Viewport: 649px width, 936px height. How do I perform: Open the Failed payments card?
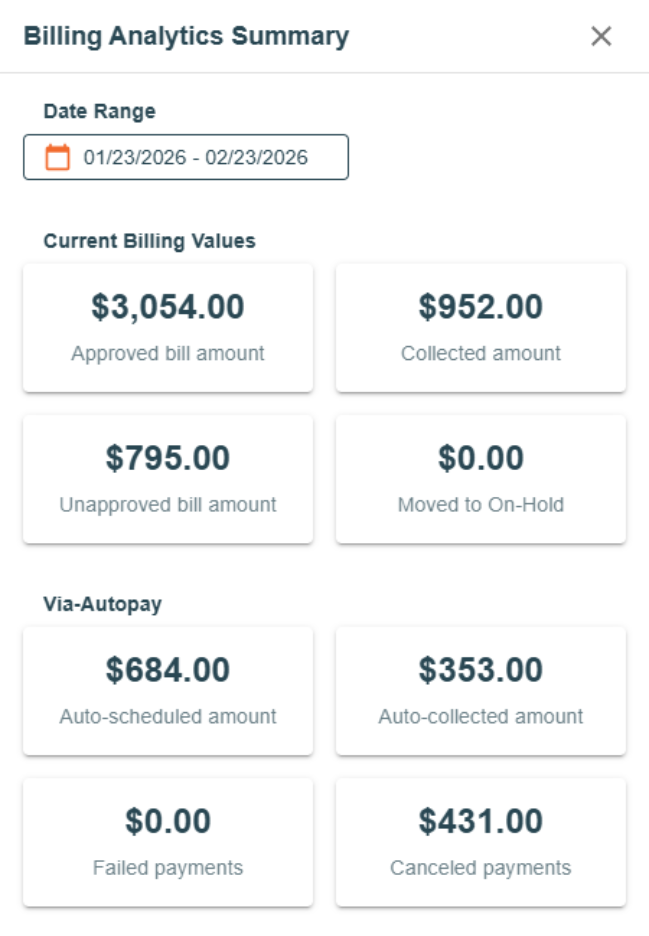pyautogui.click(x=168, y=843)
